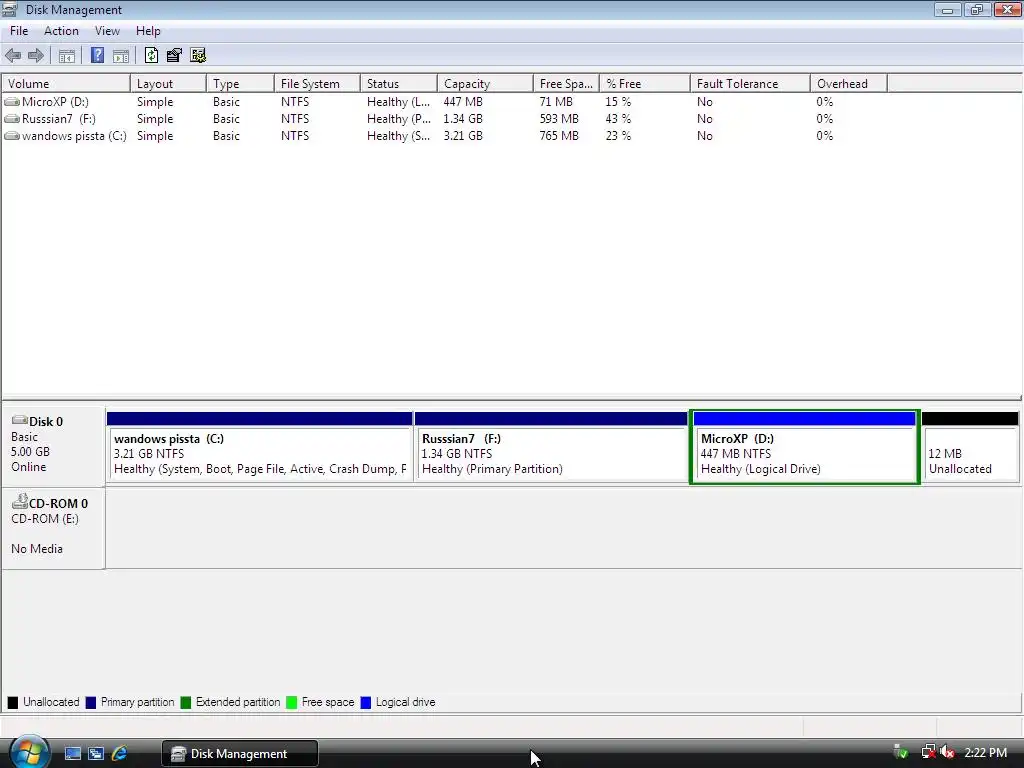Select the Russsian7 (F:) partition block

point(551,446)
